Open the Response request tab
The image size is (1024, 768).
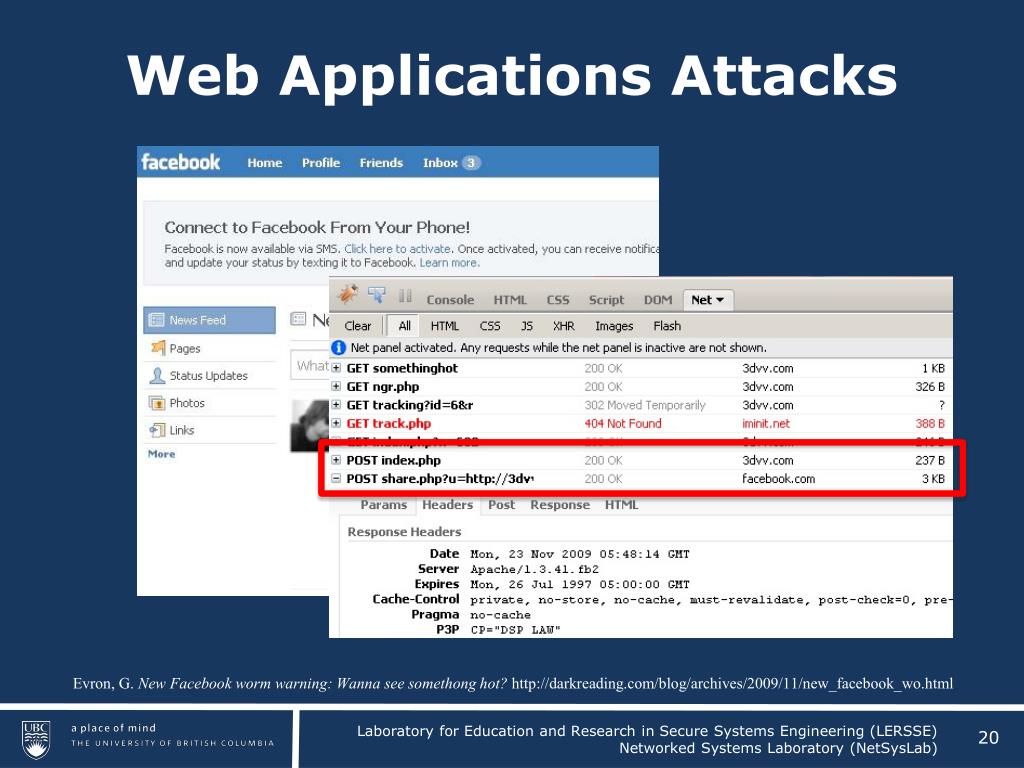(x=560, y=505)
